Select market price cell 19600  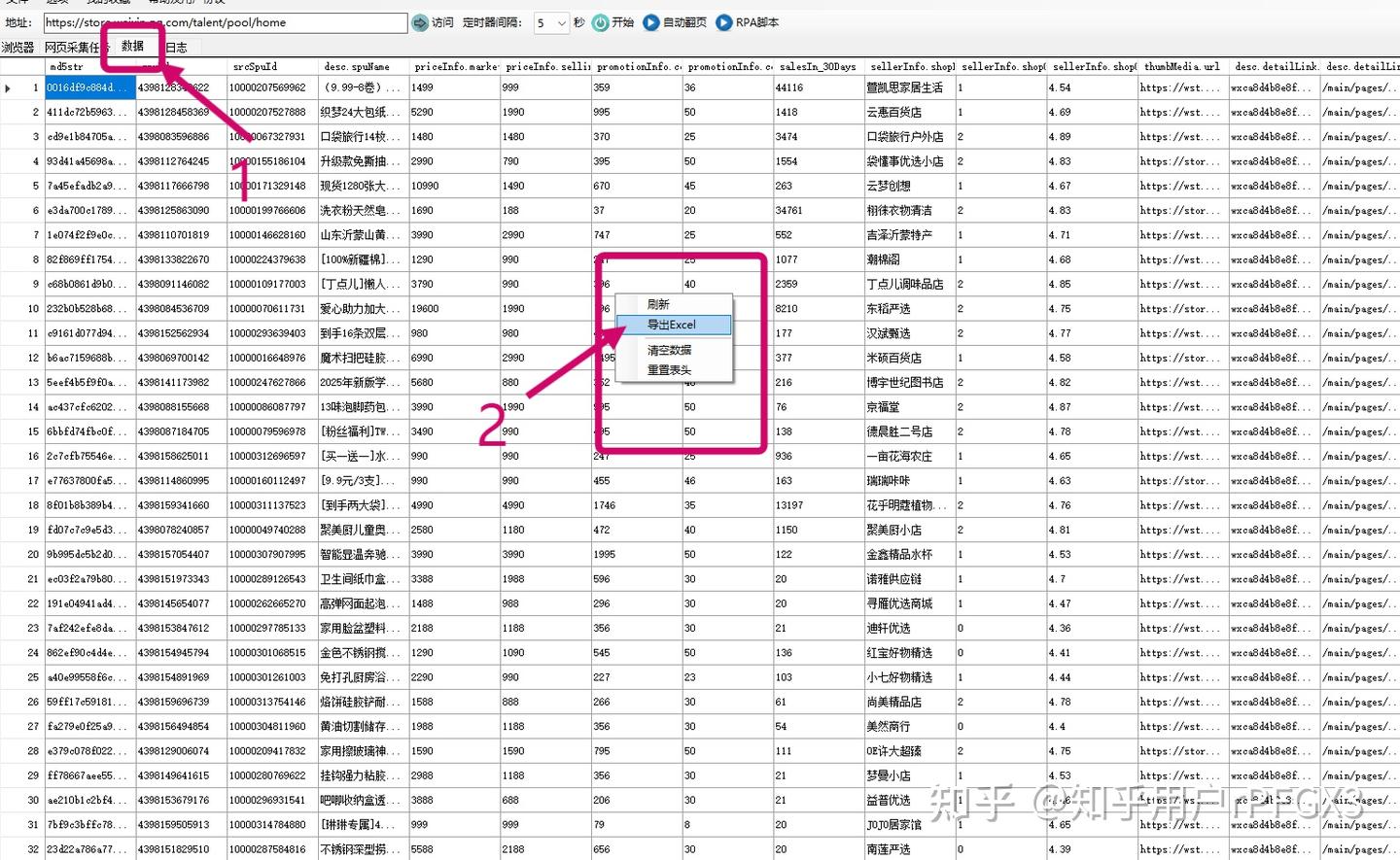point(455,309)
